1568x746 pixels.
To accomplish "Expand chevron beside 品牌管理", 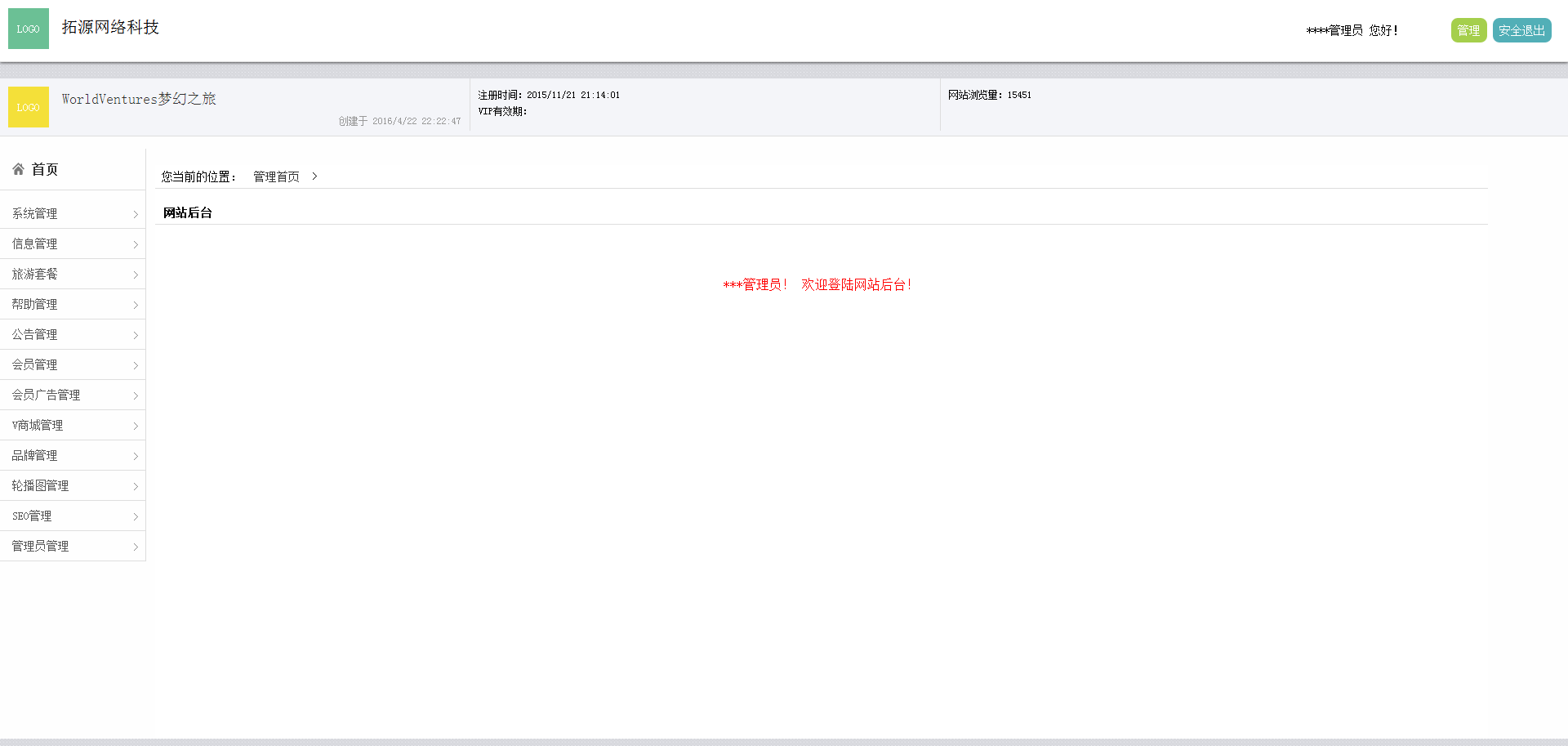I will (x=136, y=456).
